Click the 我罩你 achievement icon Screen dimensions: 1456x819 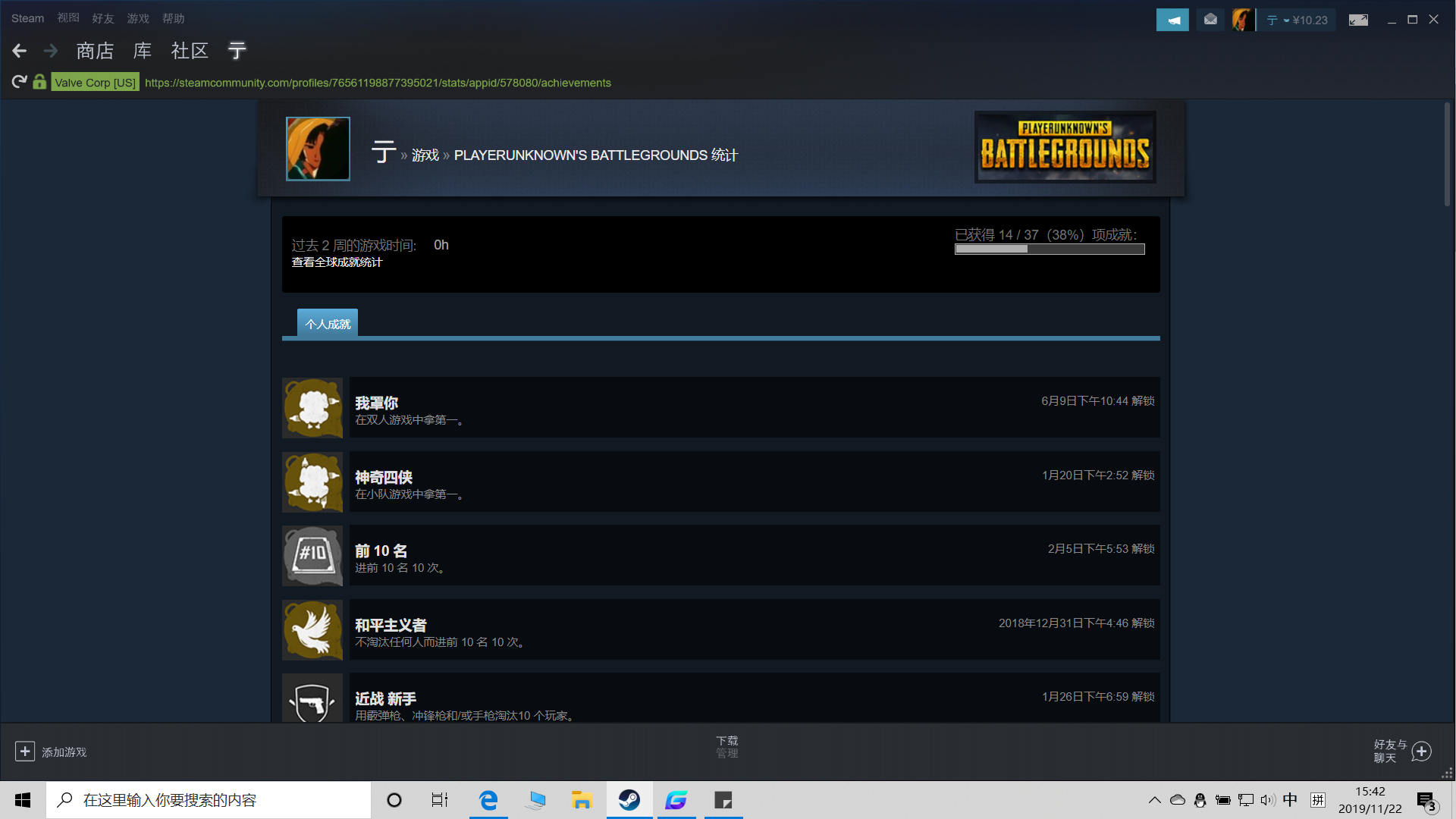point(312,408)
